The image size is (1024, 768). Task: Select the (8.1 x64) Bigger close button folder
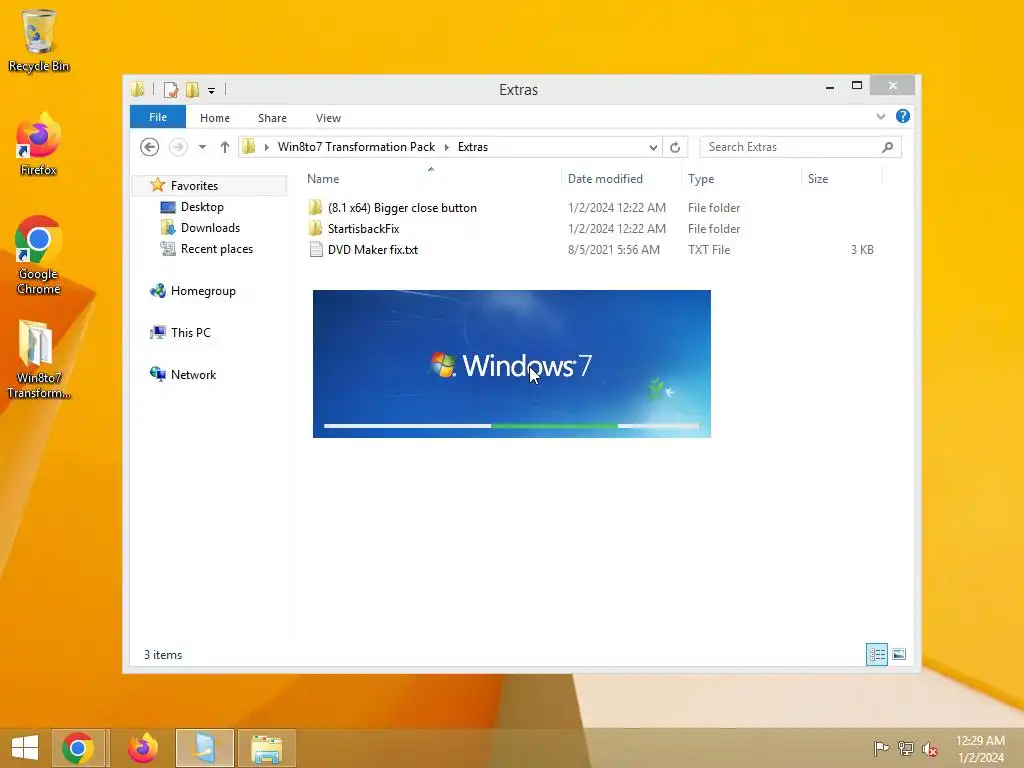coord(402,208)
